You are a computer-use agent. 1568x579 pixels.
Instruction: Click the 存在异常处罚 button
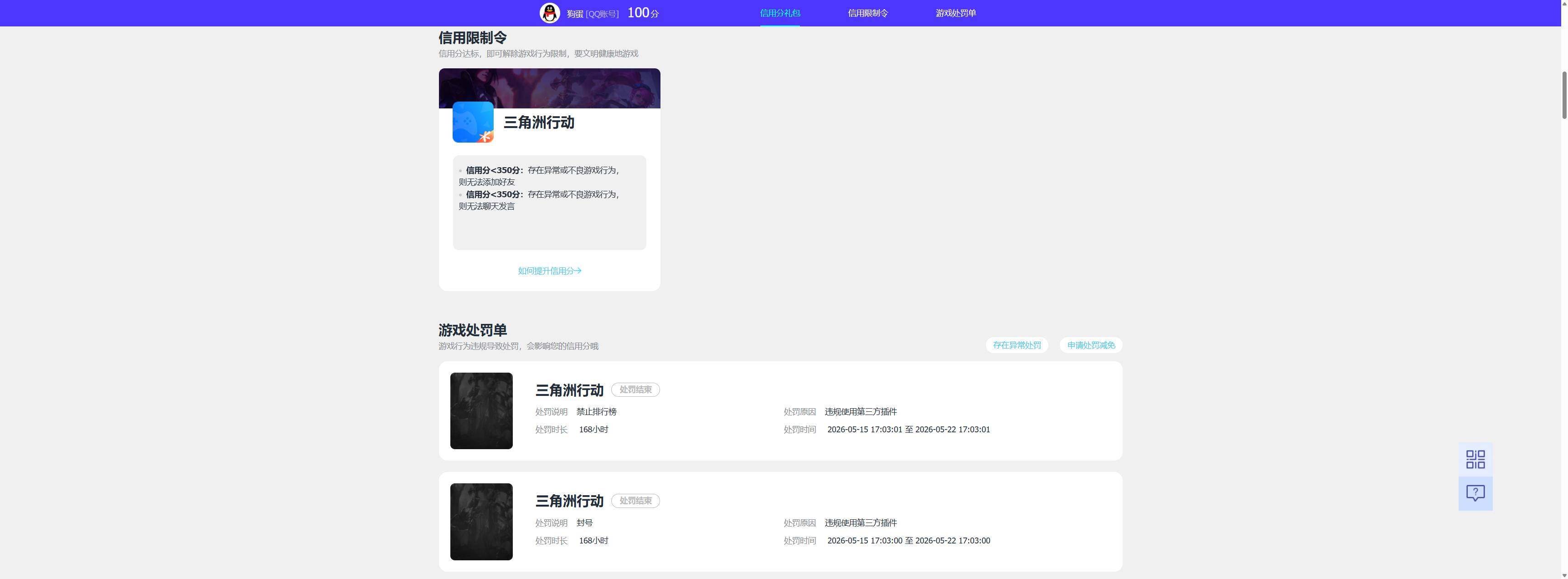tap(1016, 345)
